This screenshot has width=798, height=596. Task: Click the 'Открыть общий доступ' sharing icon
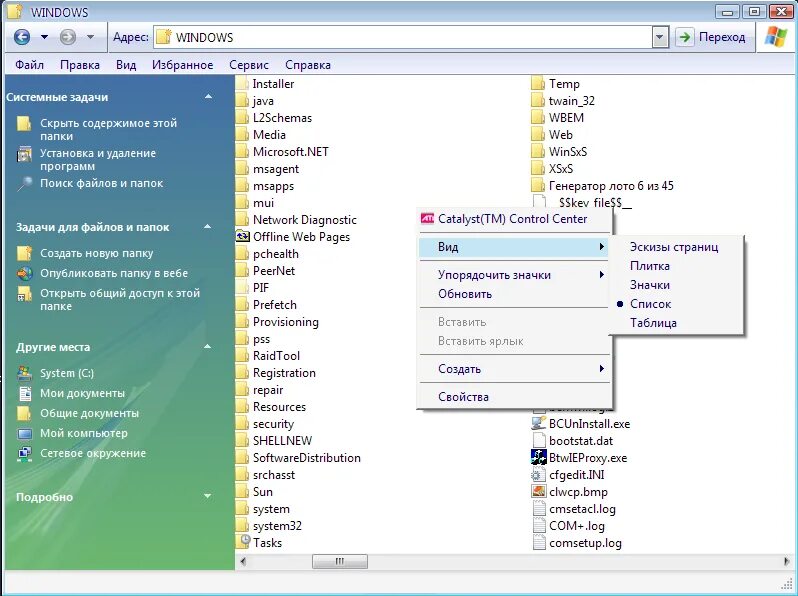[x=24, y=294]
